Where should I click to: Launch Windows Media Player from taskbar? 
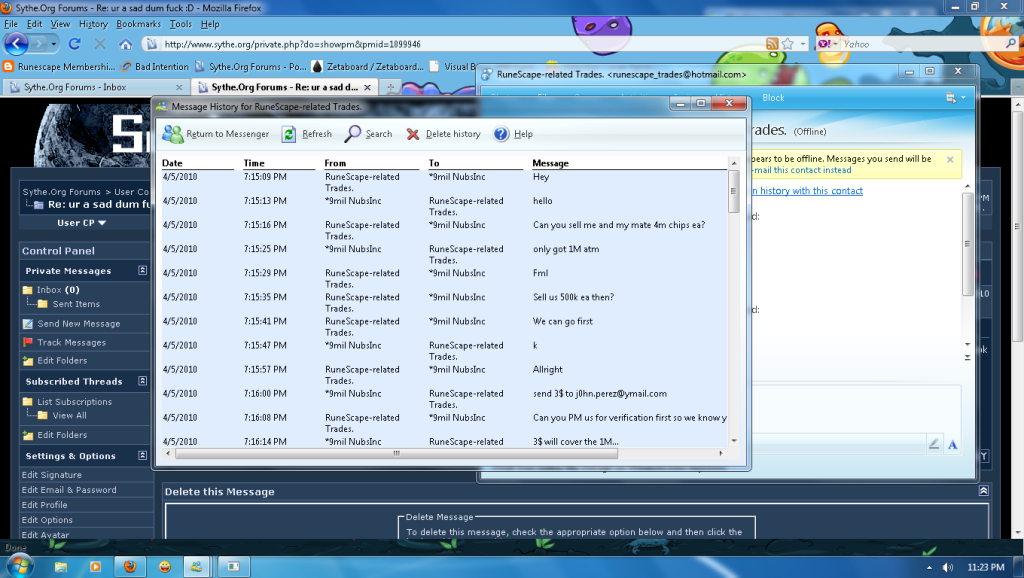pos(95,566)
